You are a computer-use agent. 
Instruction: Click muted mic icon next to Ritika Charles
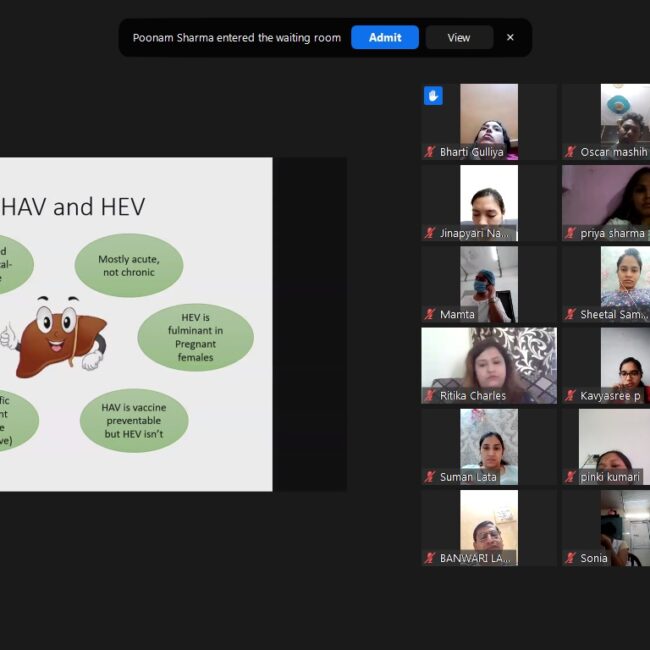(430, 396)
